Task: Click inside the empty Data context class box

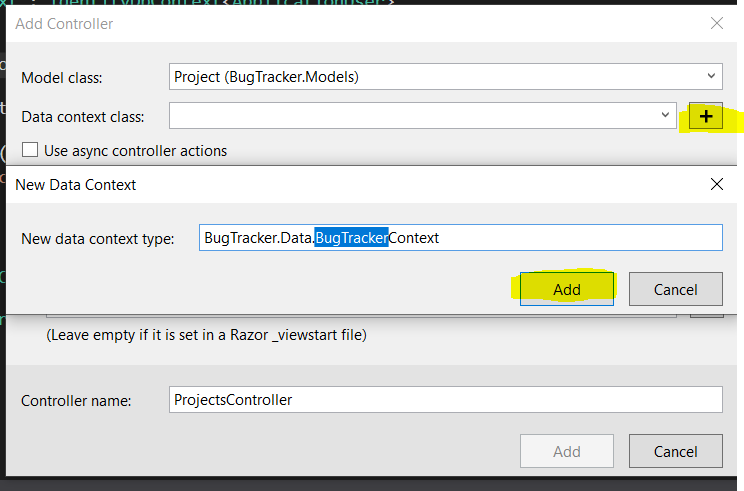Action: [x=415, y=117]
